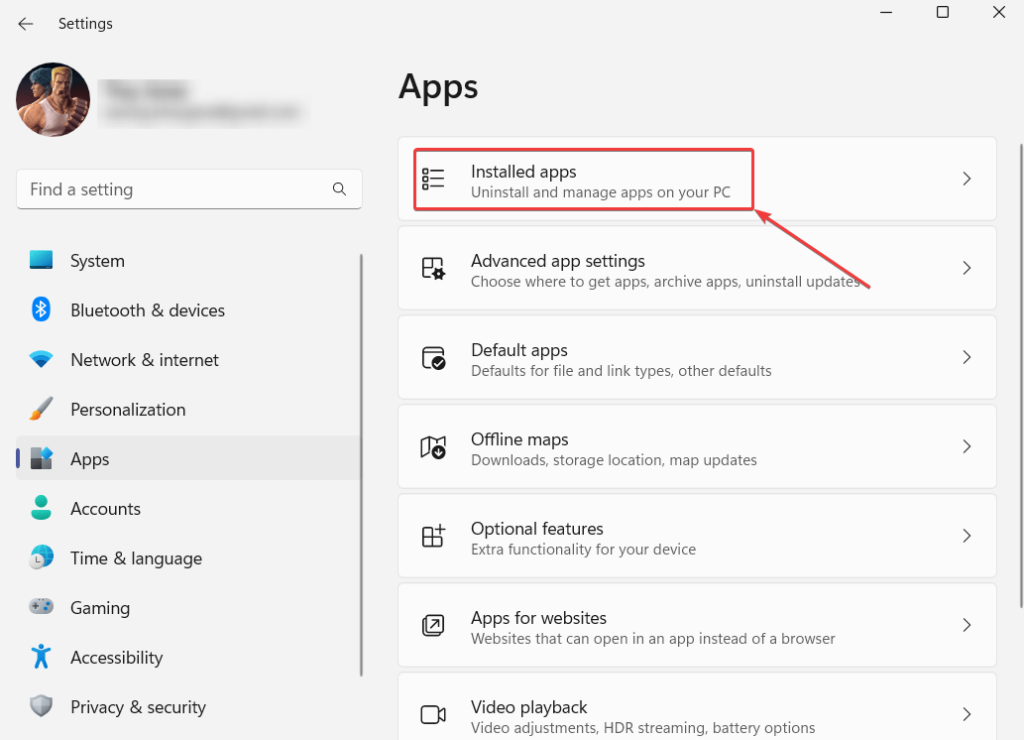Minimize the Settings window
The height and width of the screenshot is (740, 1024).
tap(886, 12)
